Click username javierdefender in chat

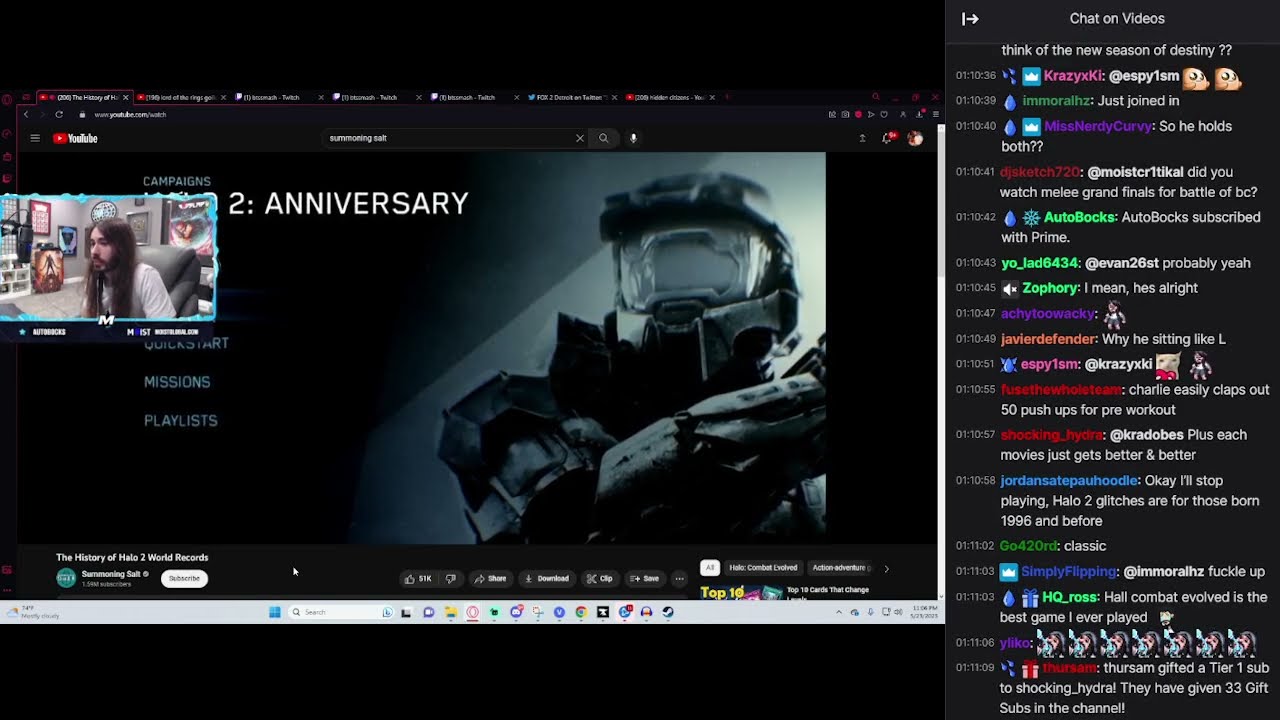pyautogui.click(x=1048, y=339)
